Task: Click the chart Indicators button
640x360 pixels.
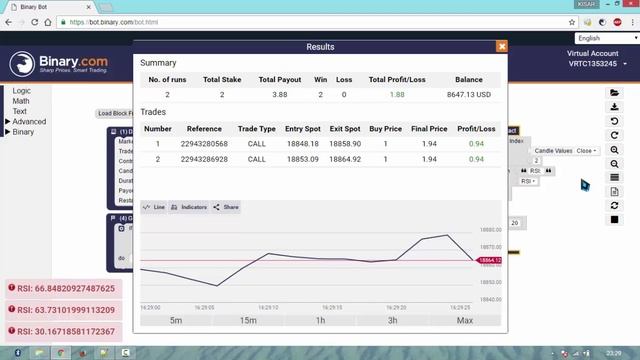Action: pyautogui.click(x=189, y=207)
